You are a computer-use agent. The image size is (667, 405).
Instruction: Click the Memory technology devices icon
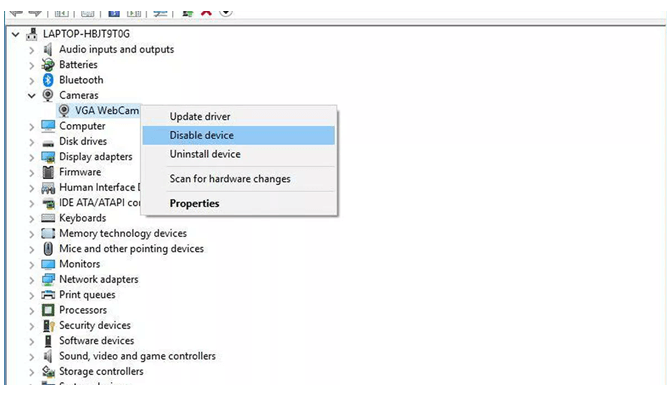pyautogui.click(x=48, y=234)
